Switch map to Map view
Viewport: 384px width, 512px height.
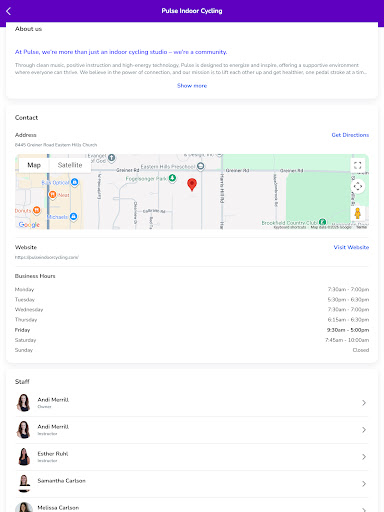click(34, 165)
